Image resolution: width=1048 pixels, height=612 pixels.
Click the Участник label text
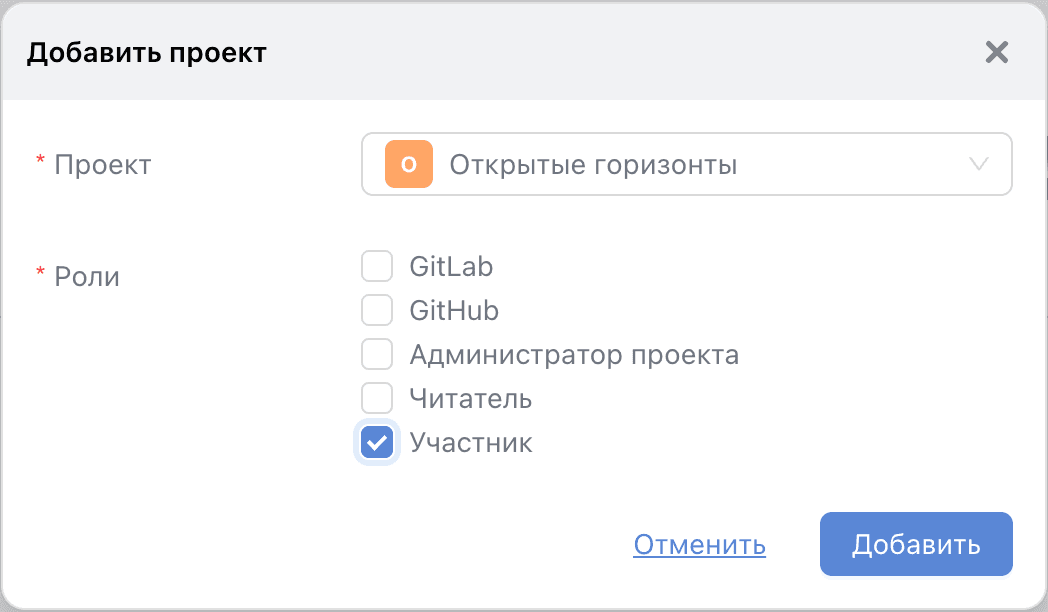[471, 443]
